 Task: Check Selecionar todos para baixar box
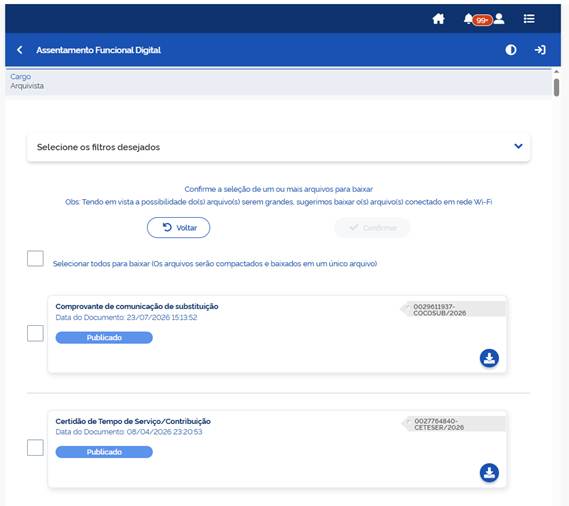point(35,258)
